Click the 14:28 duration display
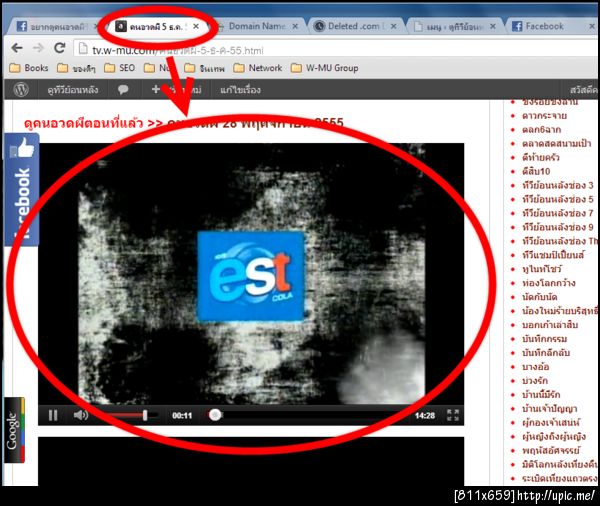Image resolution: width=600 pixels, height=506 pixels. (425, 415)
